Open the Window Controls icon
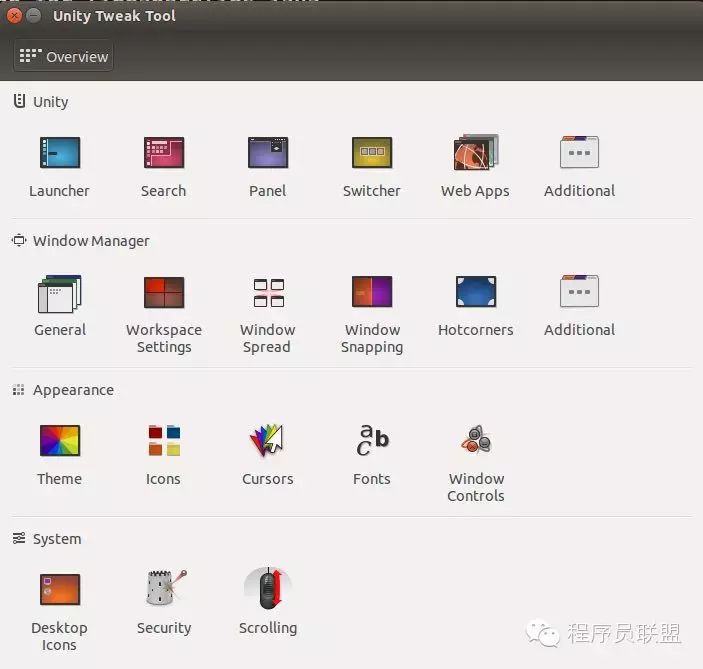 pos(476,439)
